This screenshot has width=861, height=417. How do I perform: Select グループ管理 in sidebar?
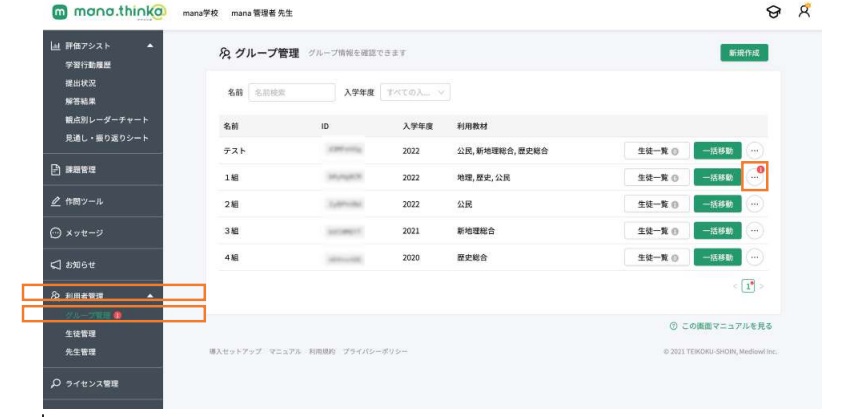88,315
